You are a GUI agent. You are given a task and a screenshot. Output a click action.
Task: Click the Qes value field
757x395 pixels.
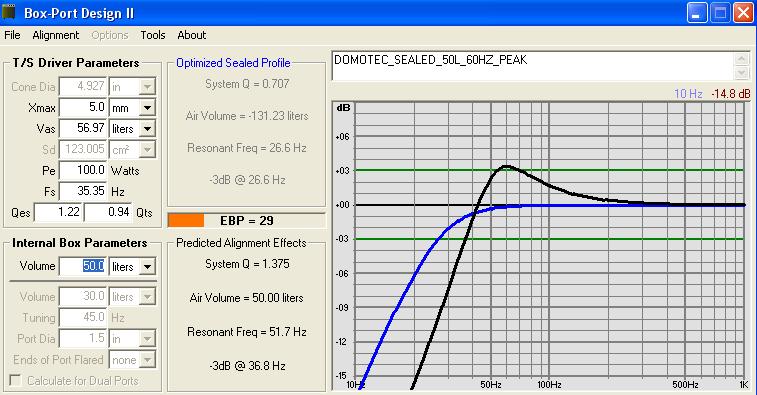coord(58,212)
